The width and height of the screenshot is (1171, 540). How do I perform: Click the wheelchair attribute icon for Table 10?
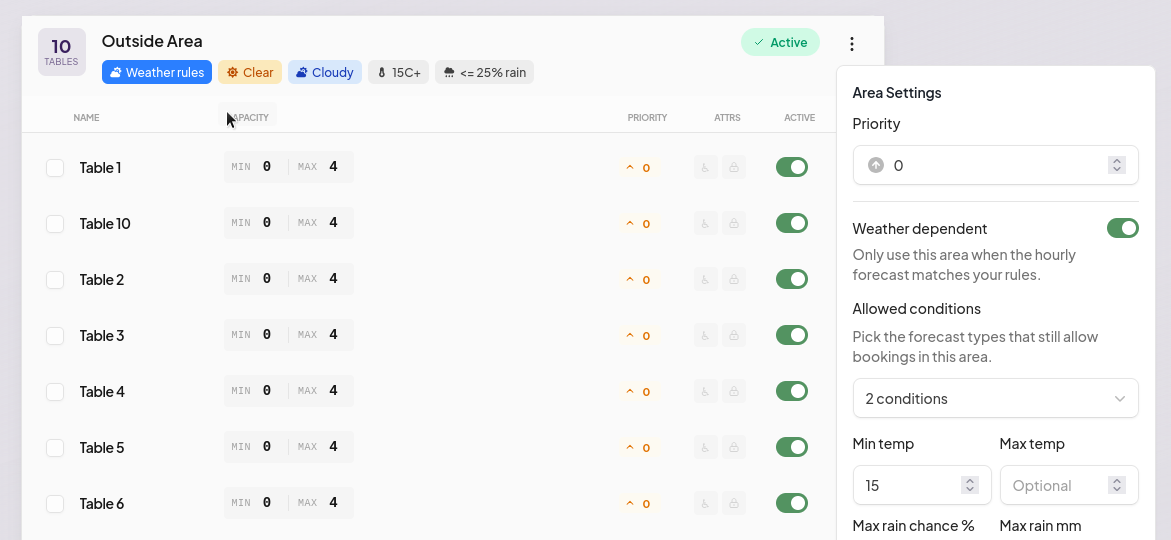(706, 223)
